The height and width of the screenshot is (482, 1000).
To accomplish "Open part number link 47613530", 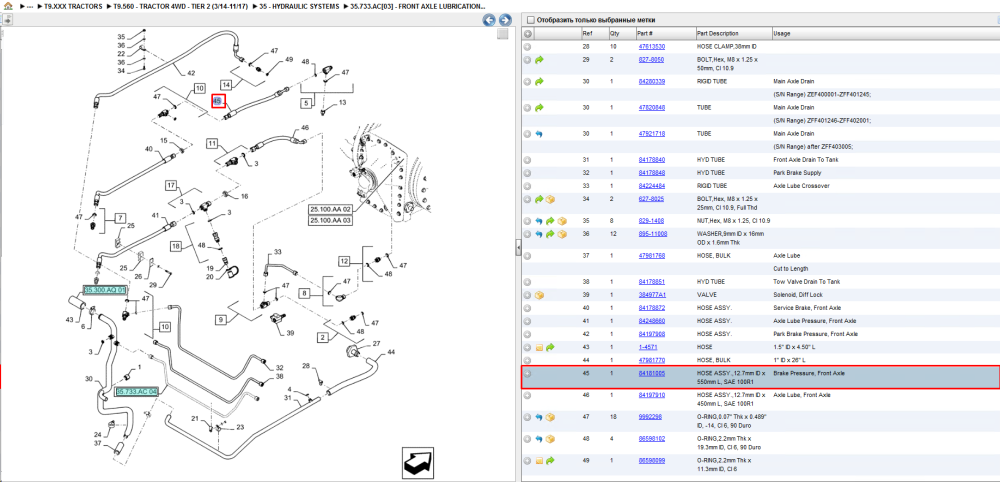I will [652, 47].
